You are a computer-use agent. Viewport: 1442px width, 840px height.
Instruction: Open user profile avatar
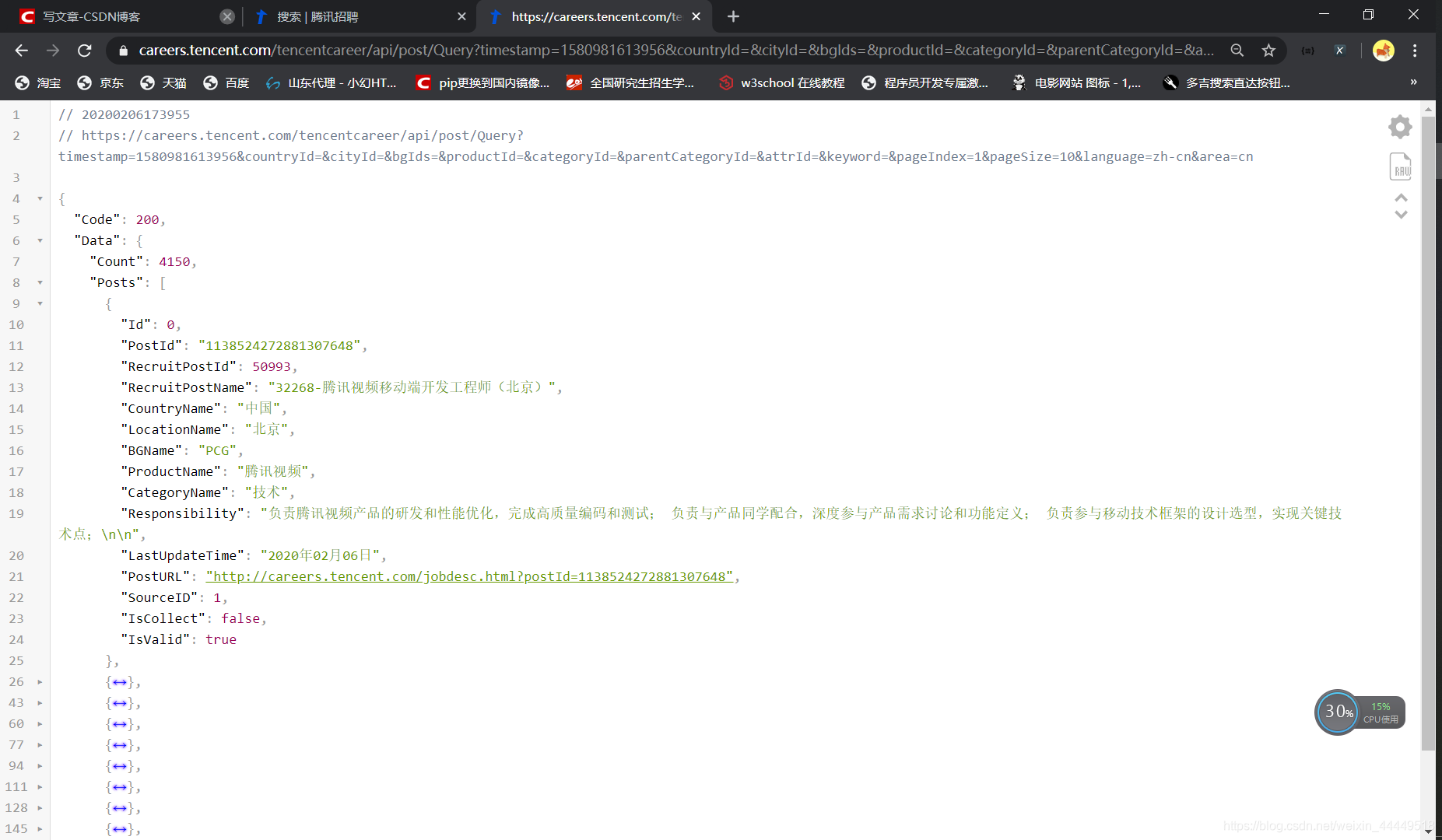coord(1383,51)
